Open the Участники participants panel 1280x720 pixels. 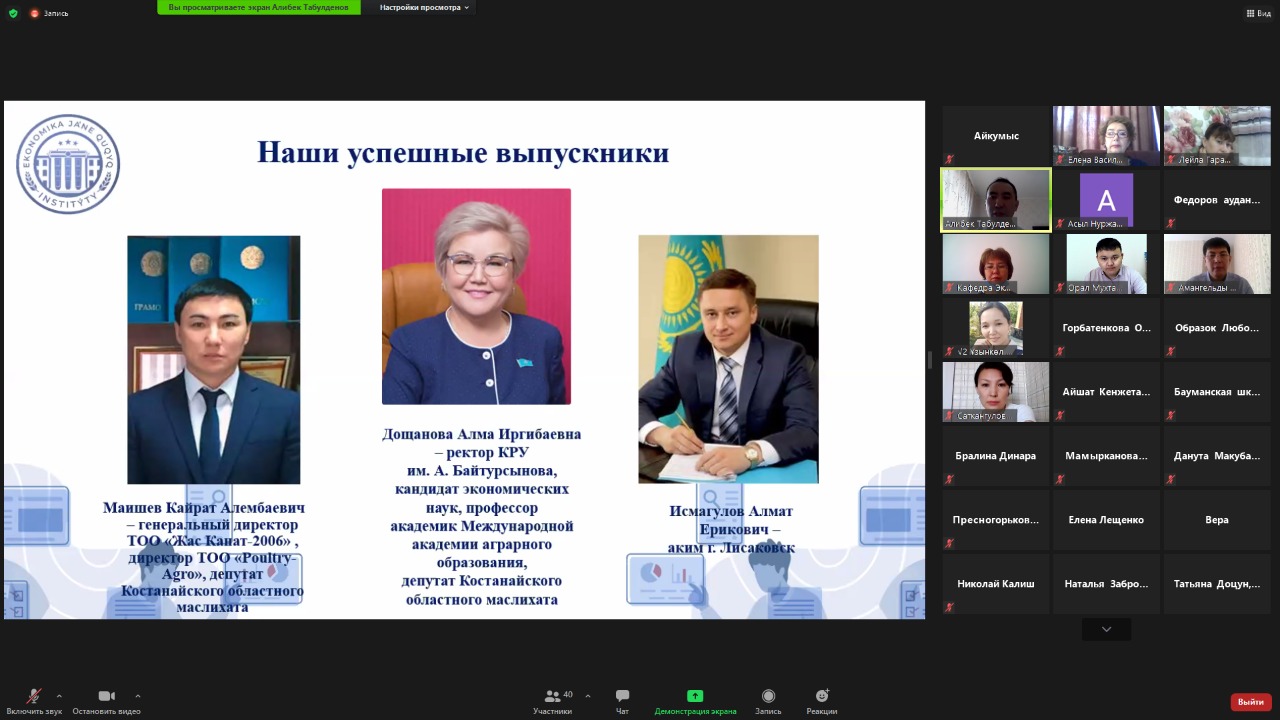click(x=553, y=702)
